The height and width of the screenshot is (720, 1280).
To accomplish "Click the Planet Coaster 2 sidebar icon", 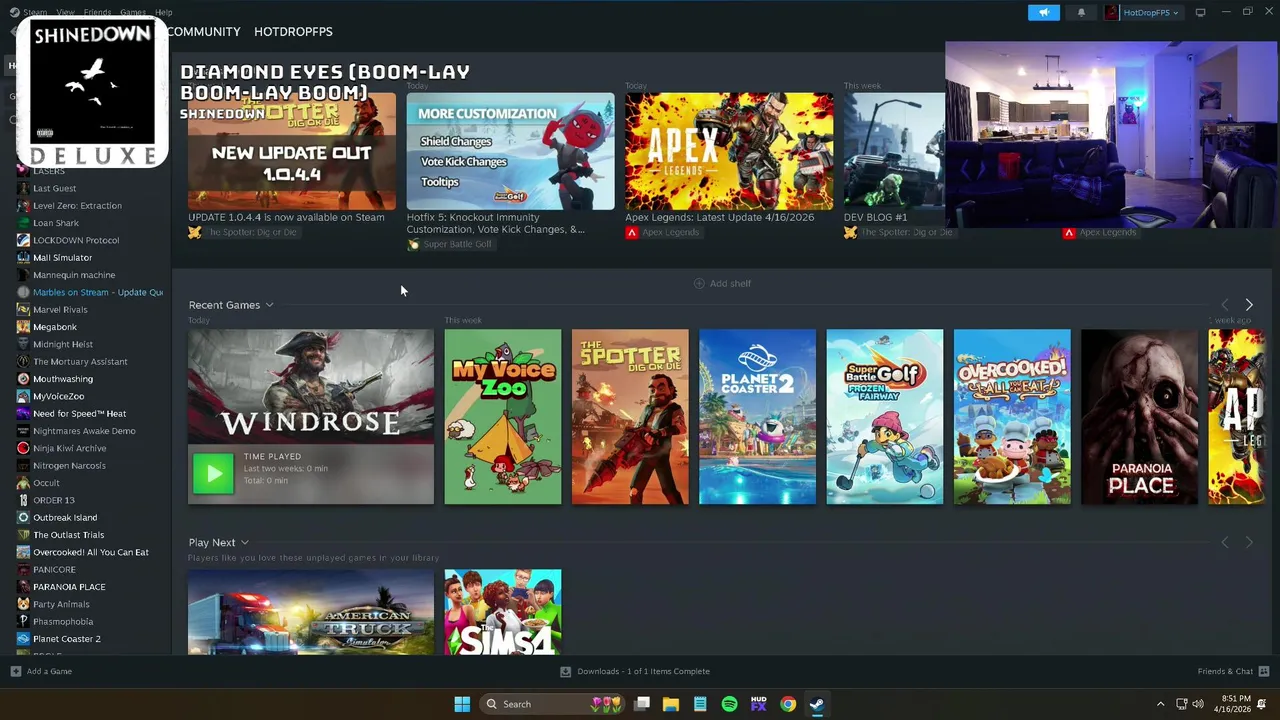I will [x=23, y=638].
